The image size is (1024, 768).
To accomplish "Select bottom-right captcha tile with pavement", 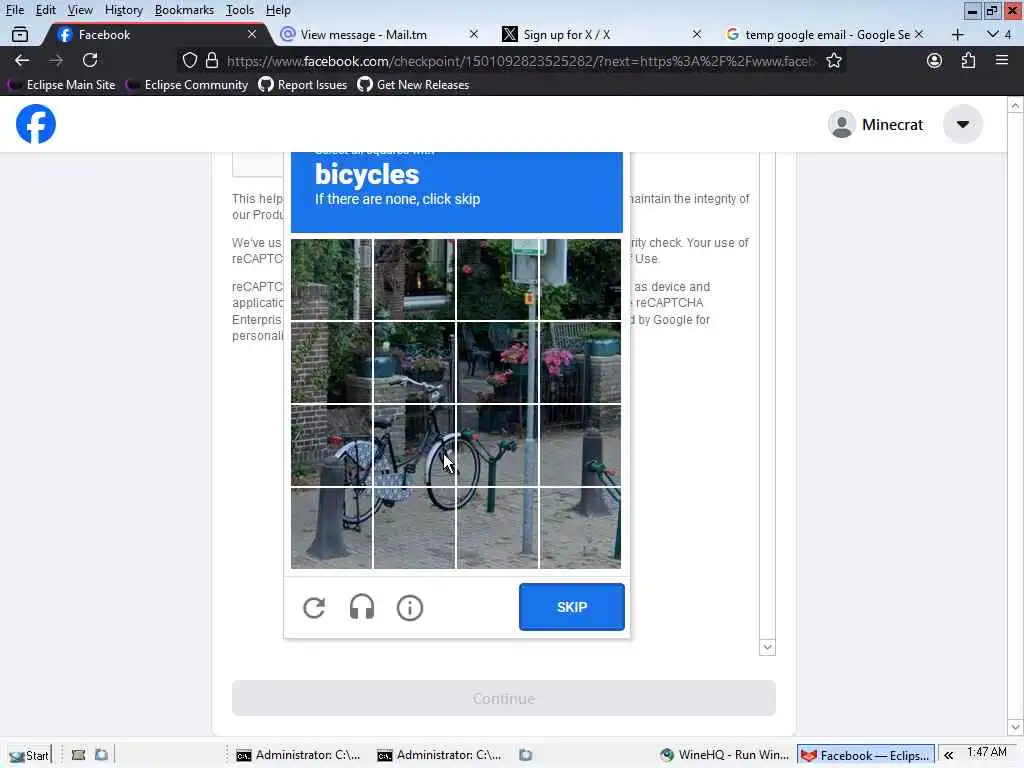I will pos(581,528).
